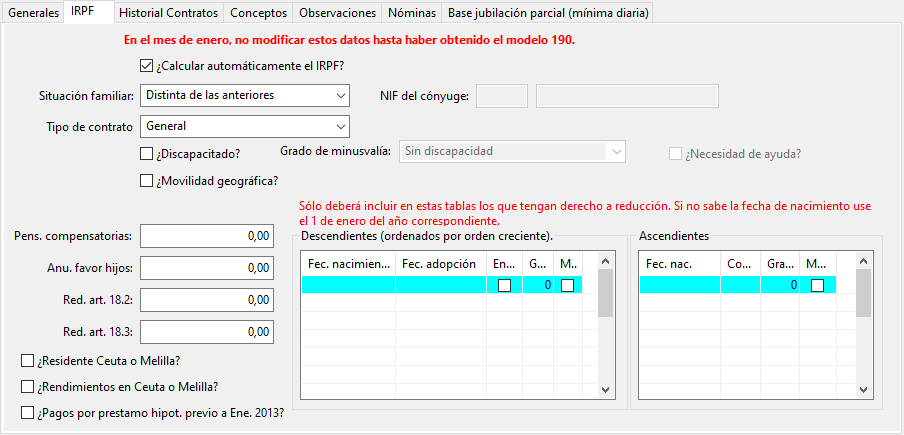The height and width of the screenshot is (435, 904).
Task: Click the Anu. favor hijos field
Action: (206, 268)
